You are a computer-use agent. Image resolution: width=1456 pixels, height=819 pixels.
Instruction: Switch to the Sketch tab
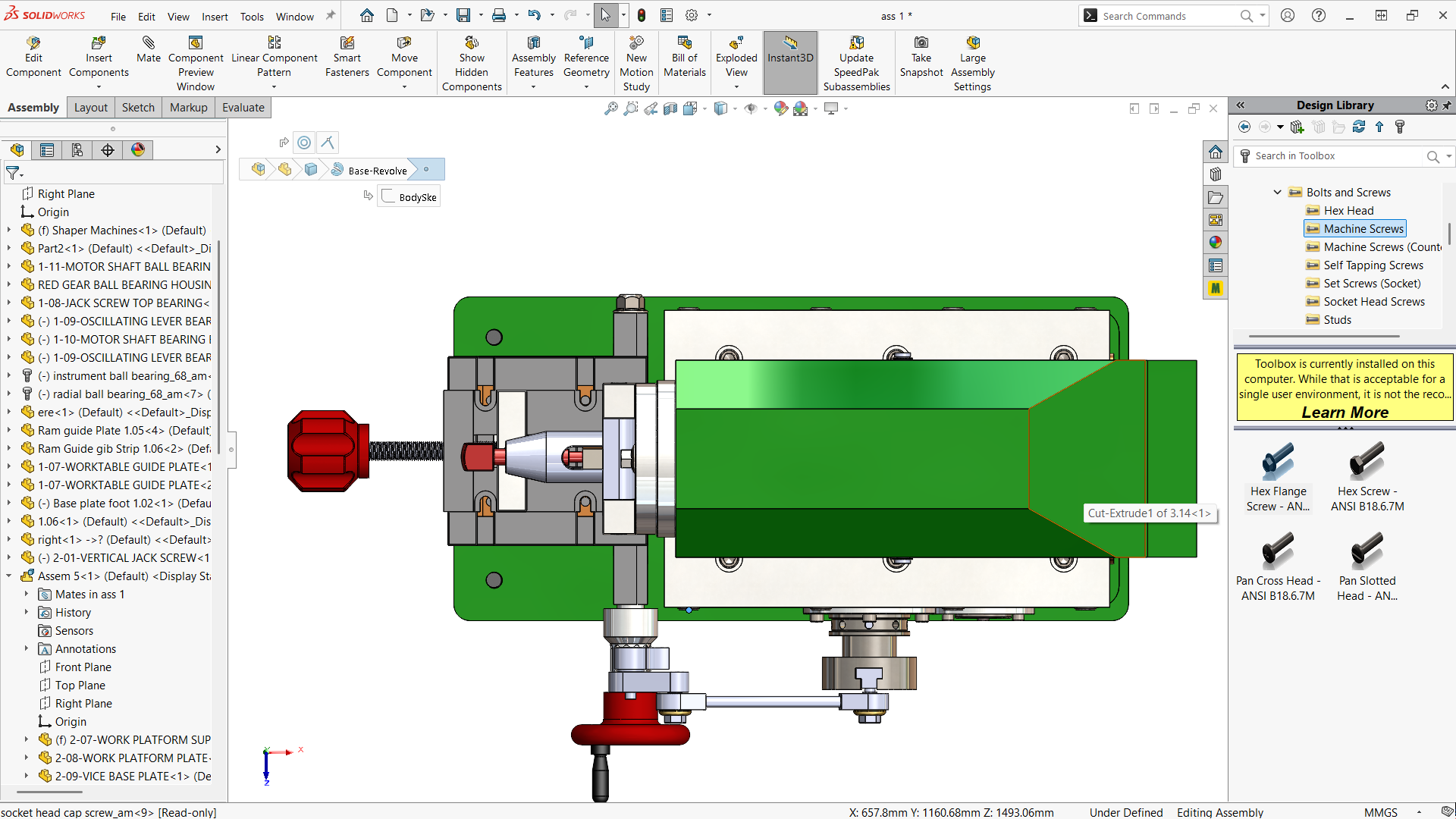[x=138, y=108]
